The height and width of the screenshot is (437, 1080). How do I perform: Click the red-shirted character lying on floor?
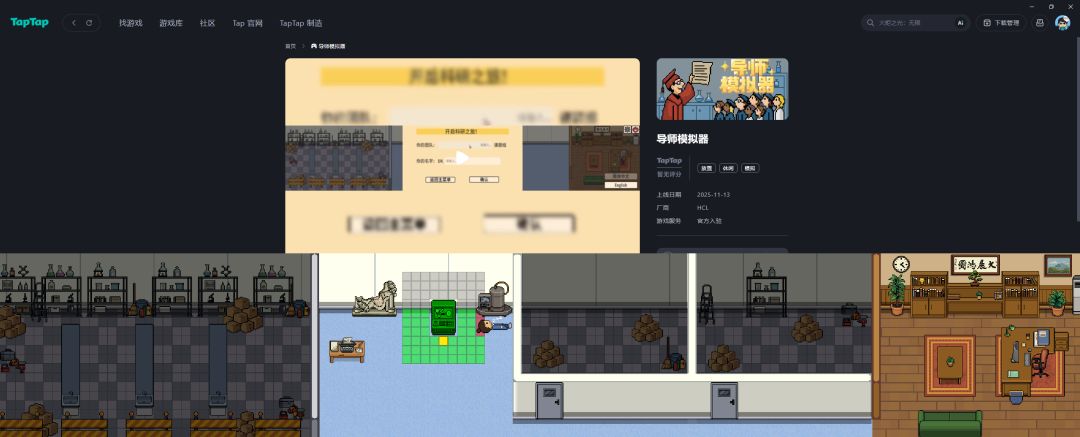pyautogui.click(x=493, y=325)
